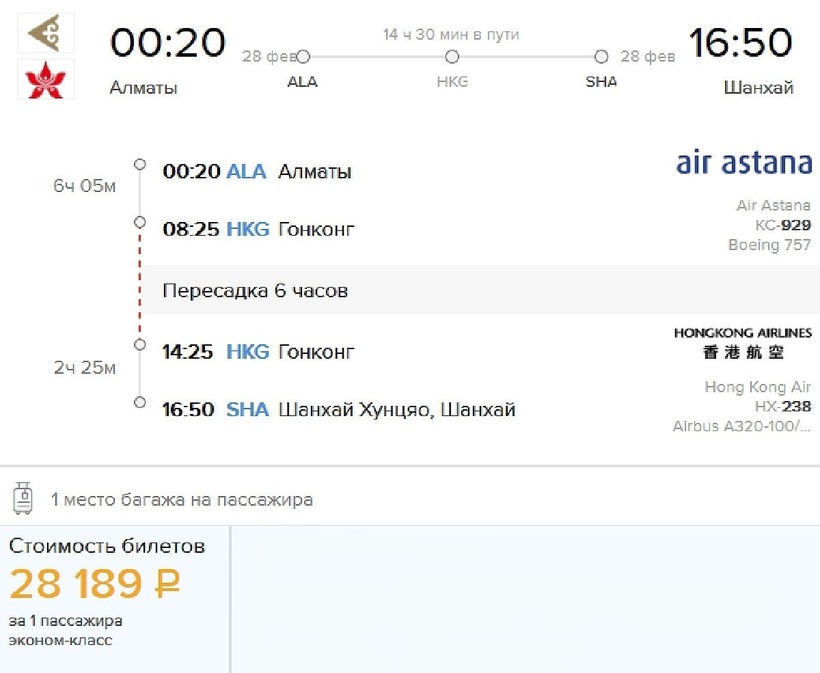Click flight number HX-238

(x=782, y=406)
